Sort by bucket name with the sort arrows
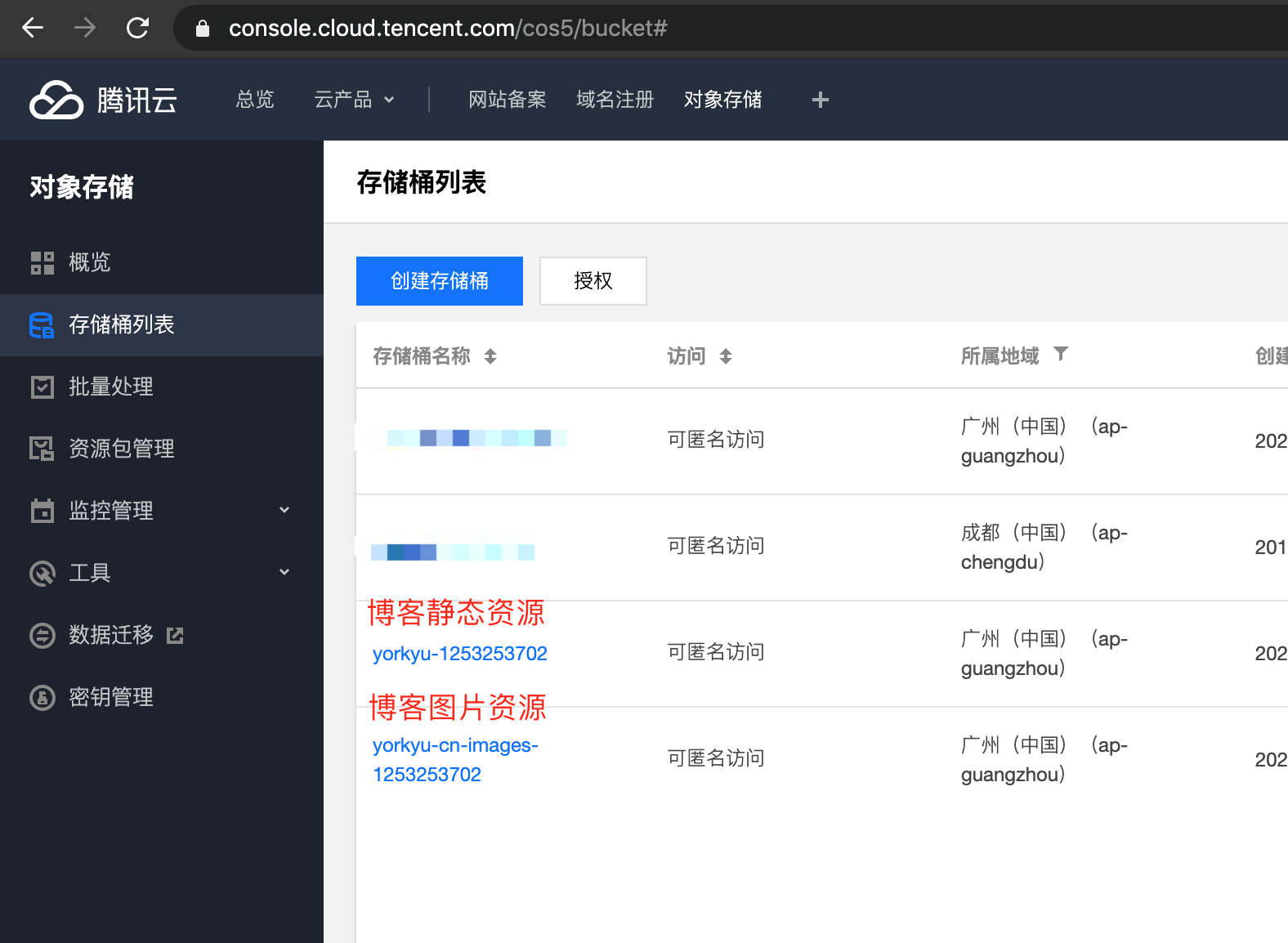 pos(490,356)
